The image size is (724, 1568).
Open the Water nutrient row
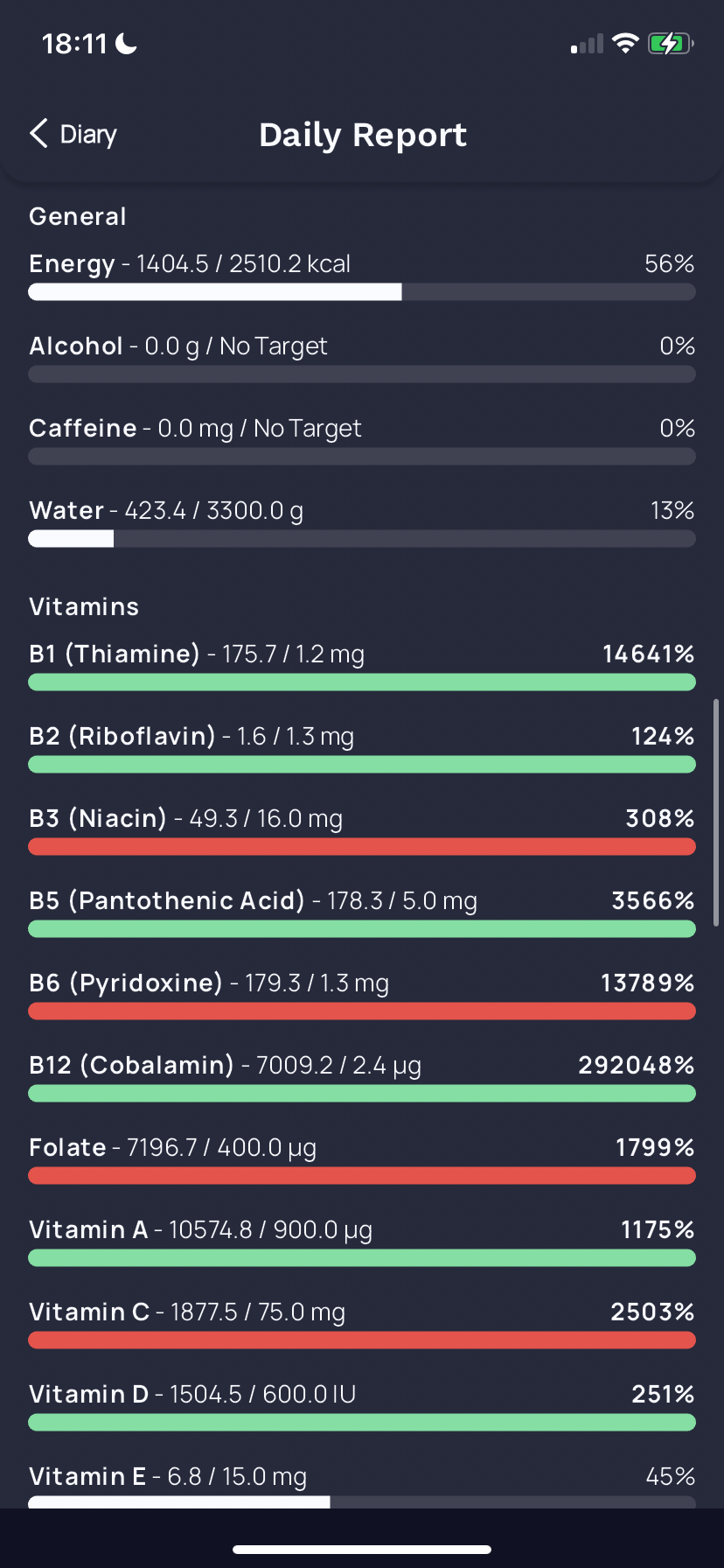(362, 522)
